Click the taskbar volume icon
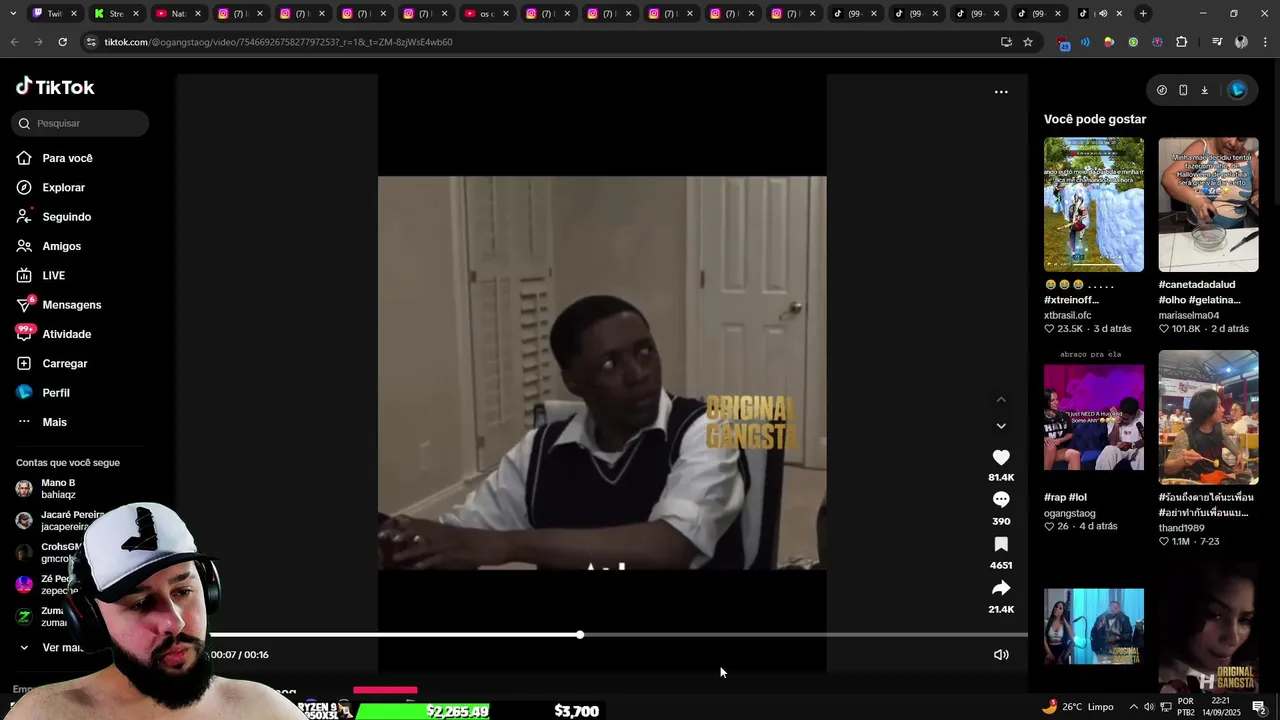The width and height of the screenshot is (1280, 720). pos(1148,707)
